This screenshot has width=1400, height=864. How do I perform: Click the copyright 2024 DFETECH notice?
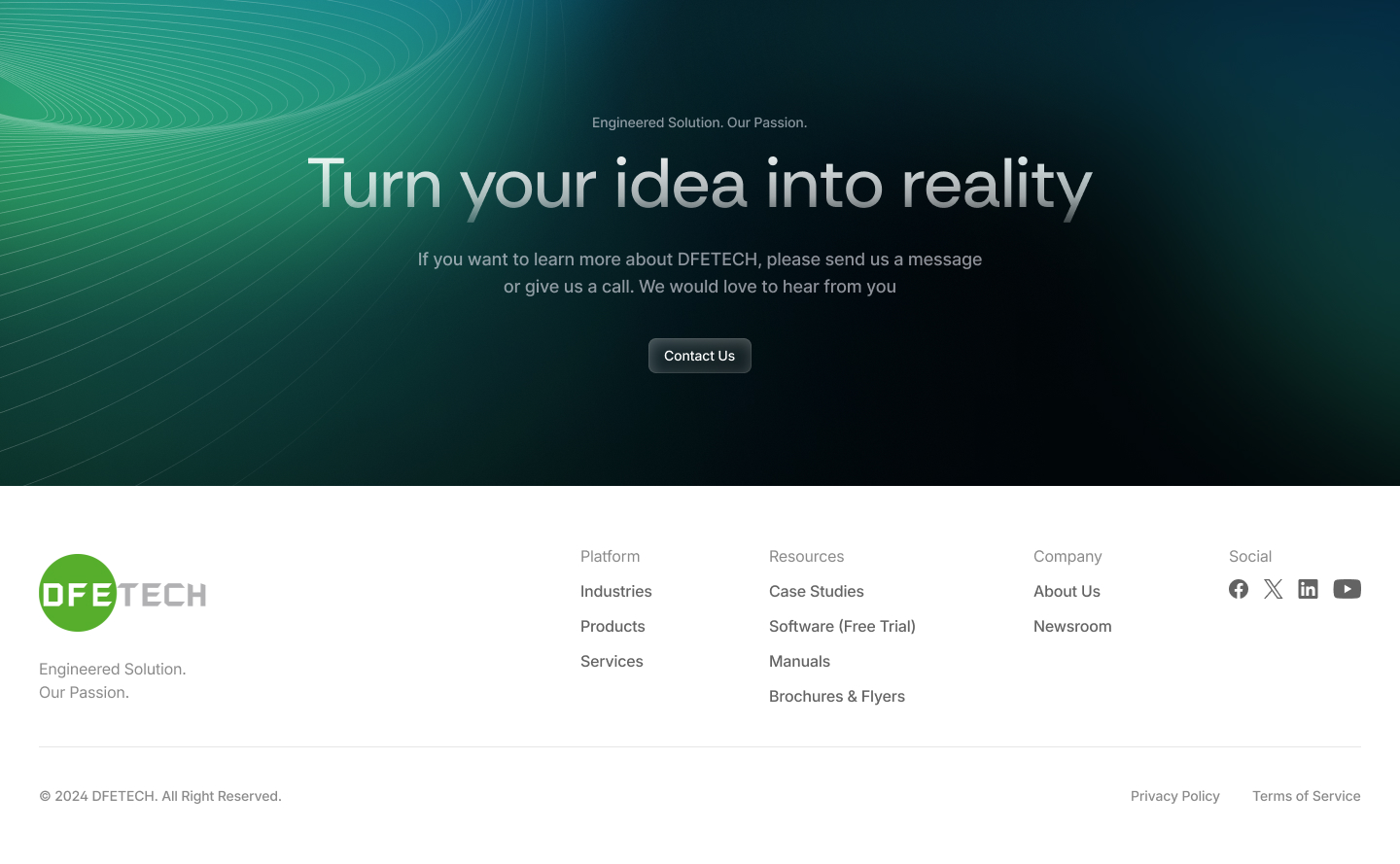pos(160,796)
